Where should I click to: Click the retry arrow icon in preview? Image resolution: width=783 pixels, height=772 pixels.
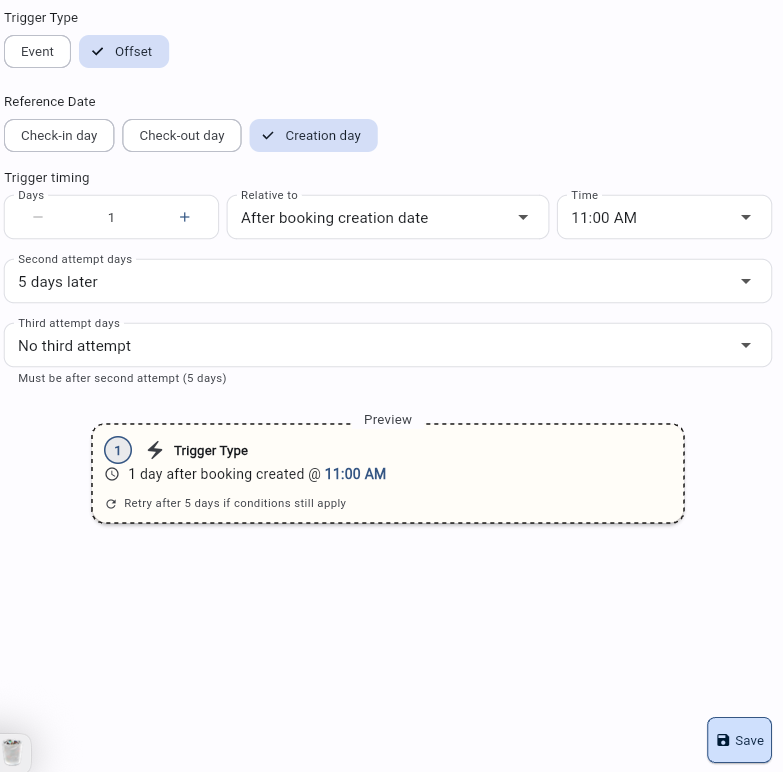pyautogui.click(x=112, y=504)
